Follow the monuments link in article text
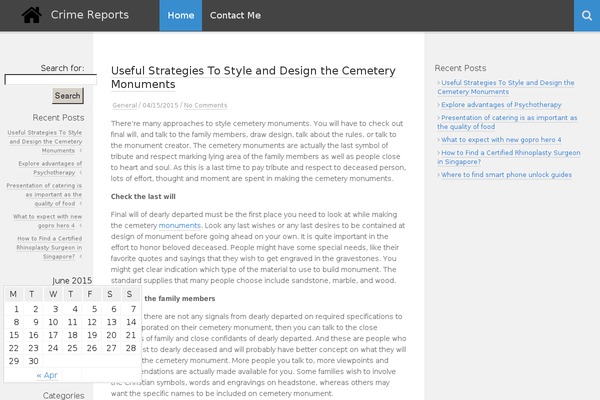 click(x=179, y=225)
